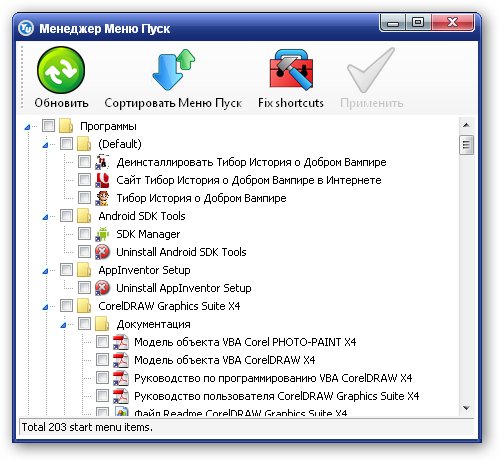Select the Тибор История о Добром Вампире item text

[201, 198]
